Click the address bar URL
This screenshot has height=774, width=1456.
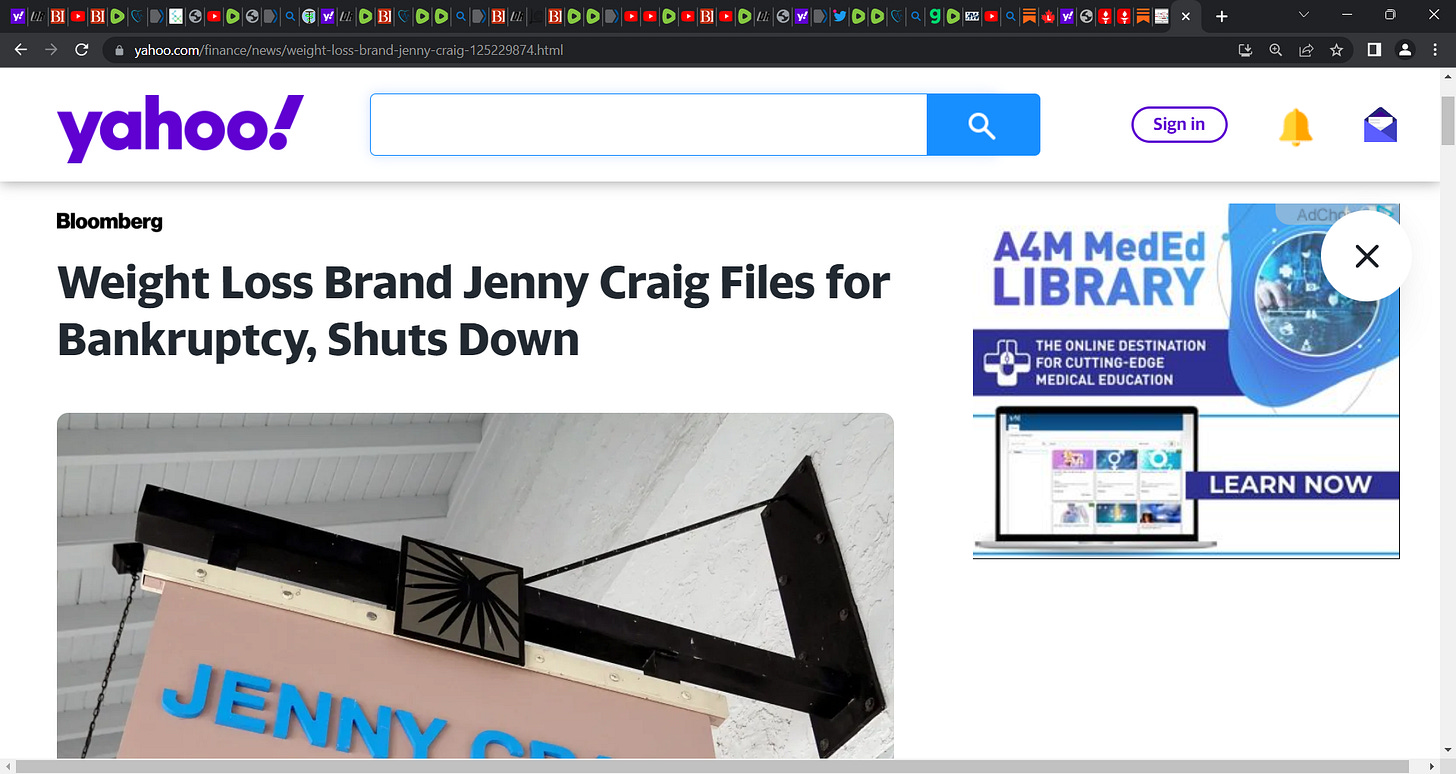pyautogui.click(x=349, y=49)
